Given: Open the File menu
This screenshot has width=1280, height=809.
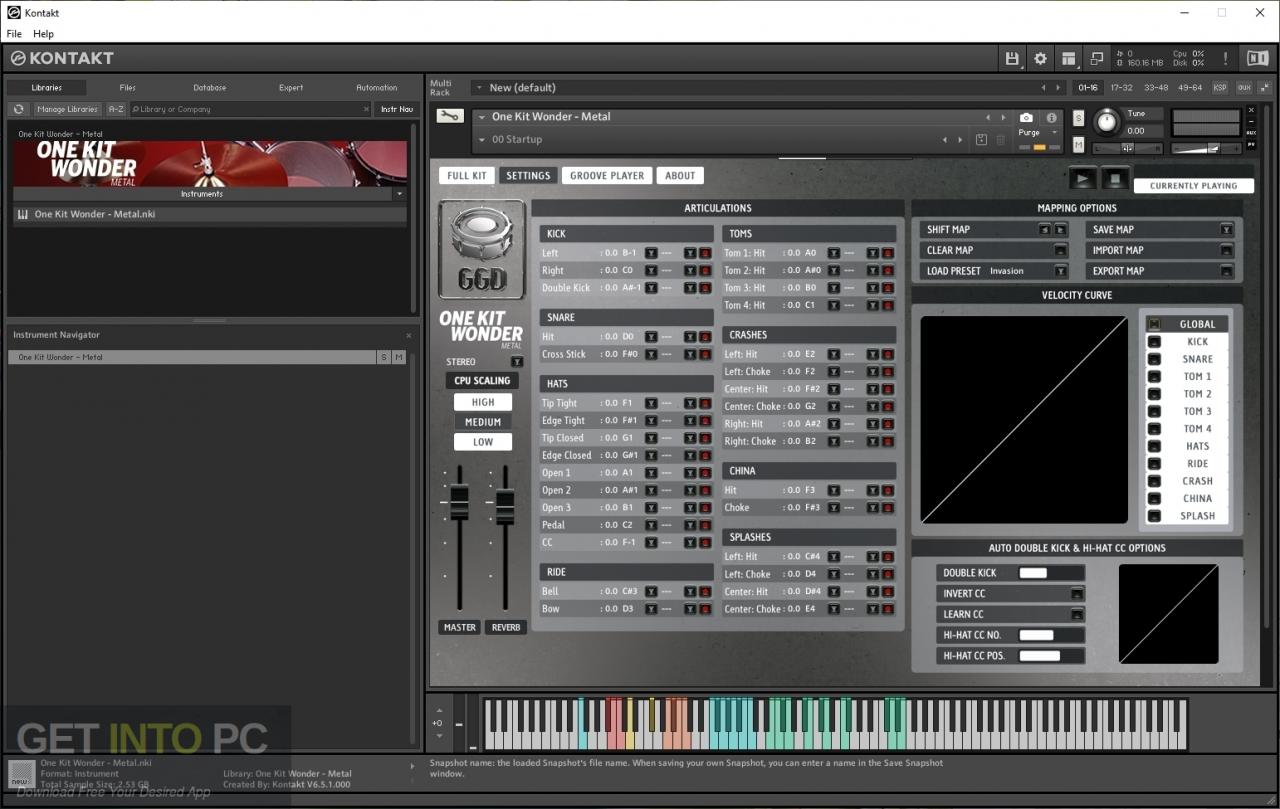Looking at the screenshot, I should coord(14,34).
